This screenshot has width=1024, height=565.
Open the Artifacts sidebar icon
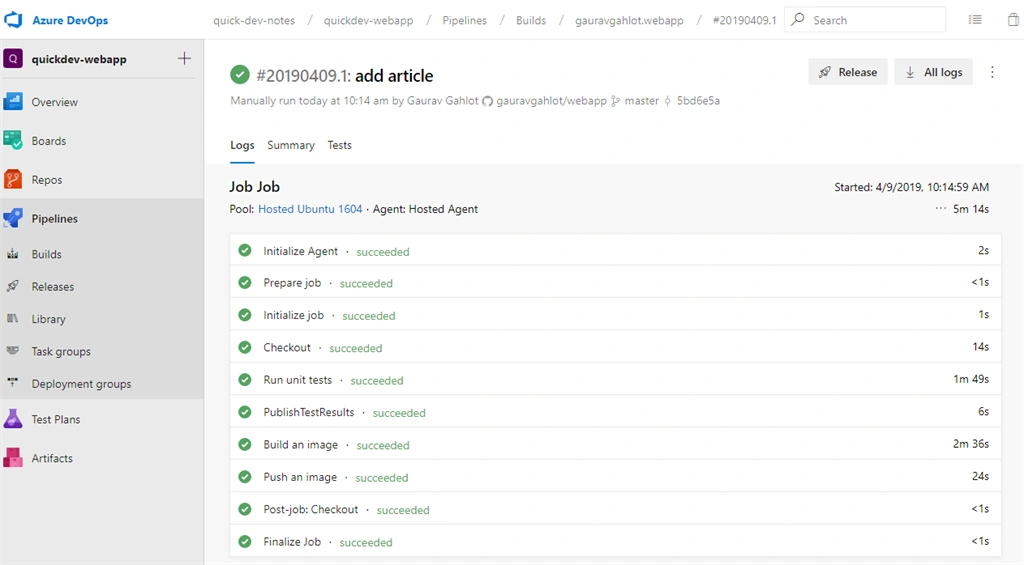click(13, 458)
